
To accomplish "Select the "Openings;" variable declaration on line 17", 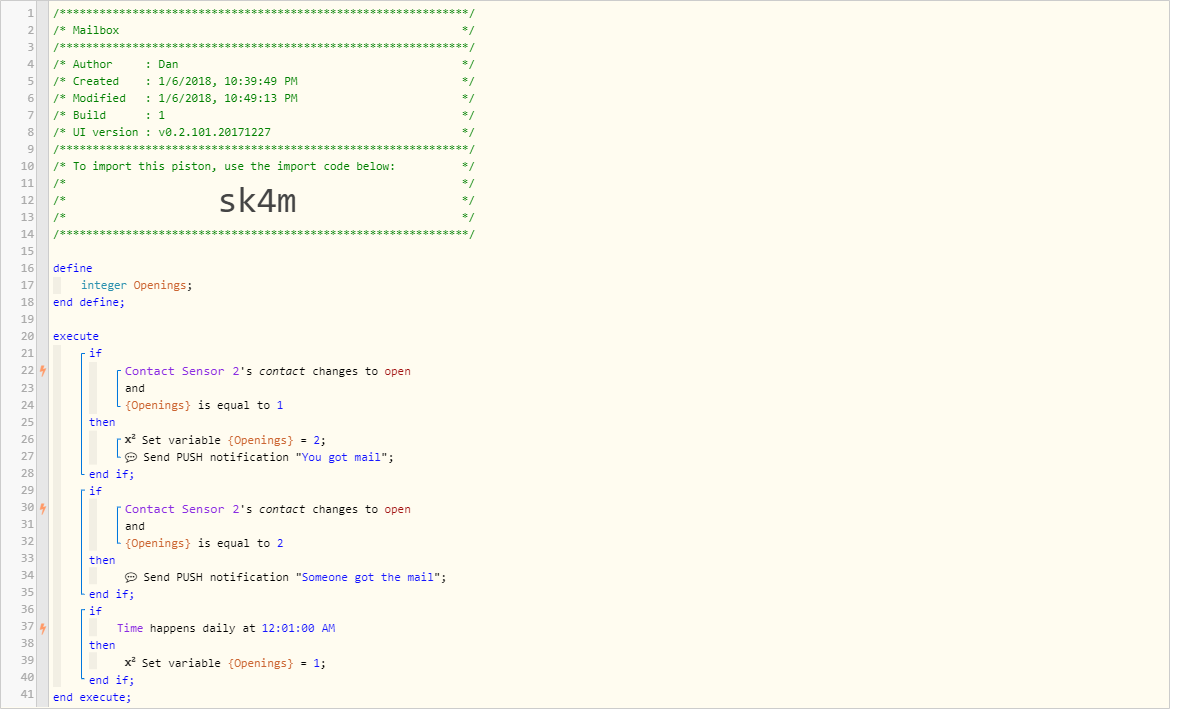I will pos(163,285).
